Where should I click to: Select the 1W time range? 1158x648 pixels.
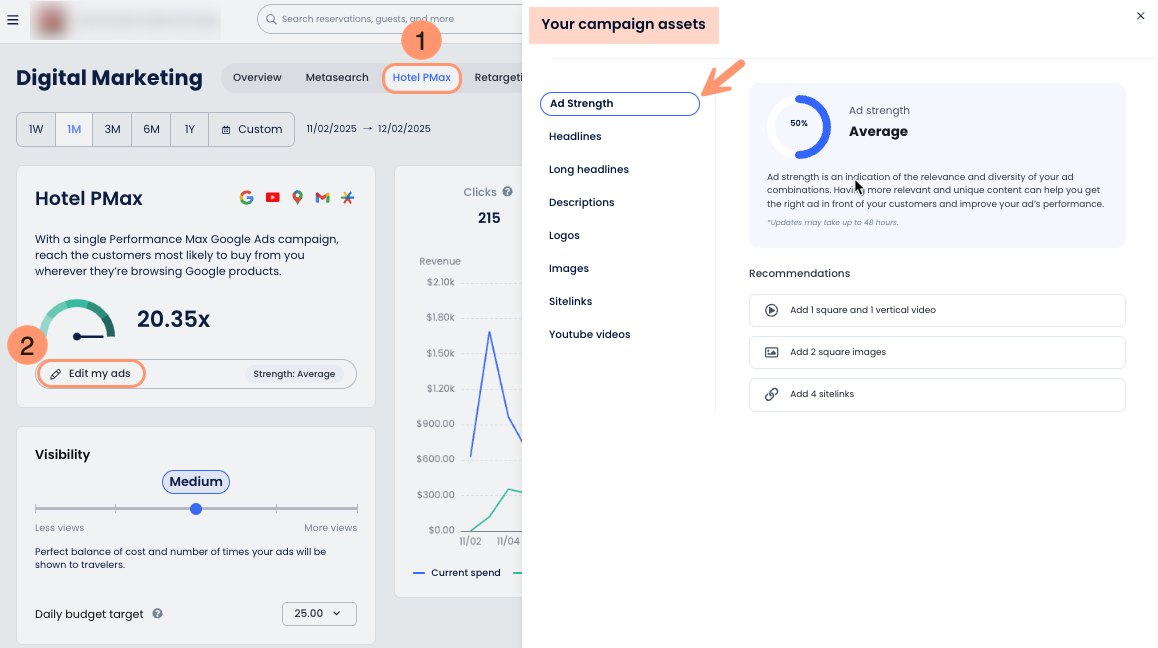(36, 129)
